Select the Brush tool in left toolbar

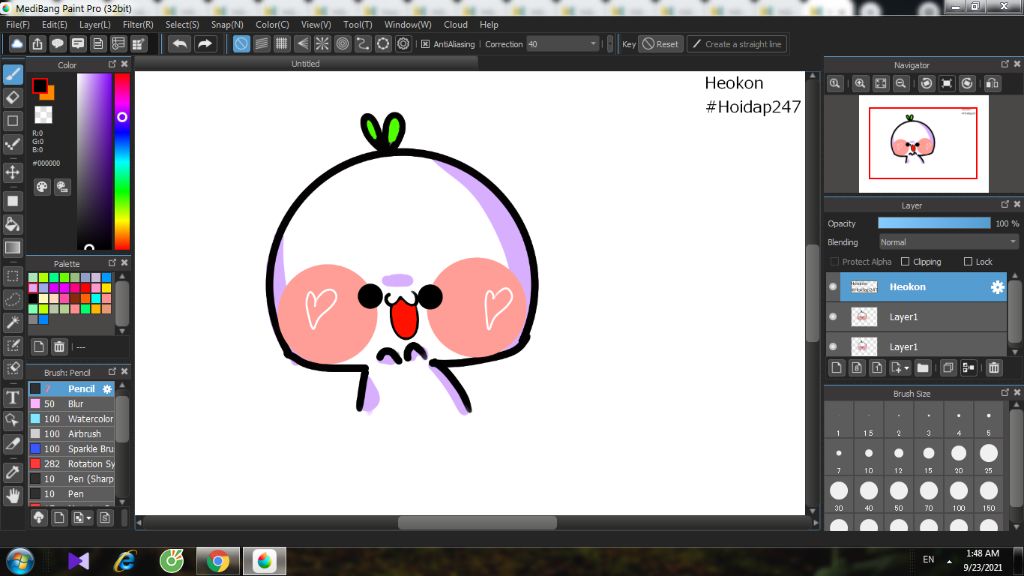[x=12, y=74]
